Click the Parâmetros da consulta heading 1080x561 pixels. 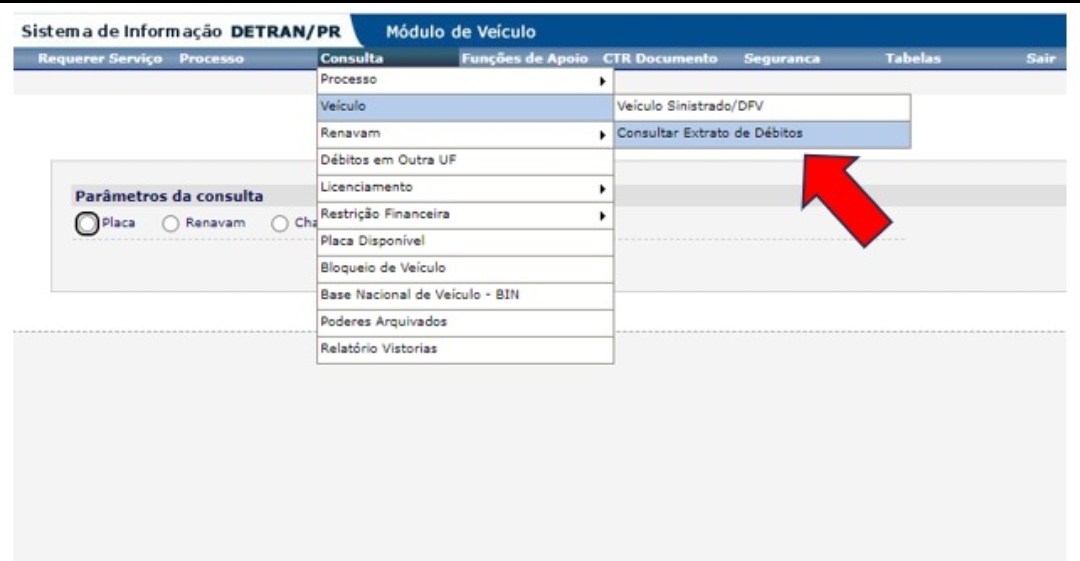[169, 196]
